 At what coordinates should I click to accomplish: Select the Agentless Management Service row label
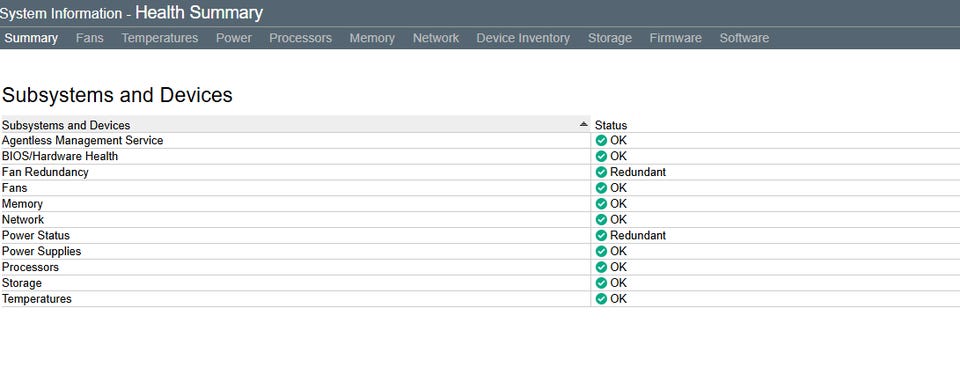(x=83, y=140)
